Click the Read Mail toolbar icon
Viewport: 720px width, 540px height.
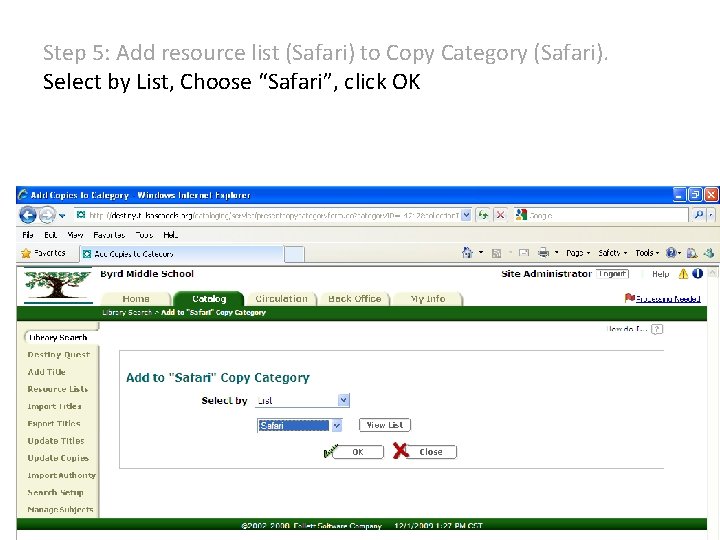[x=524, y=253]
